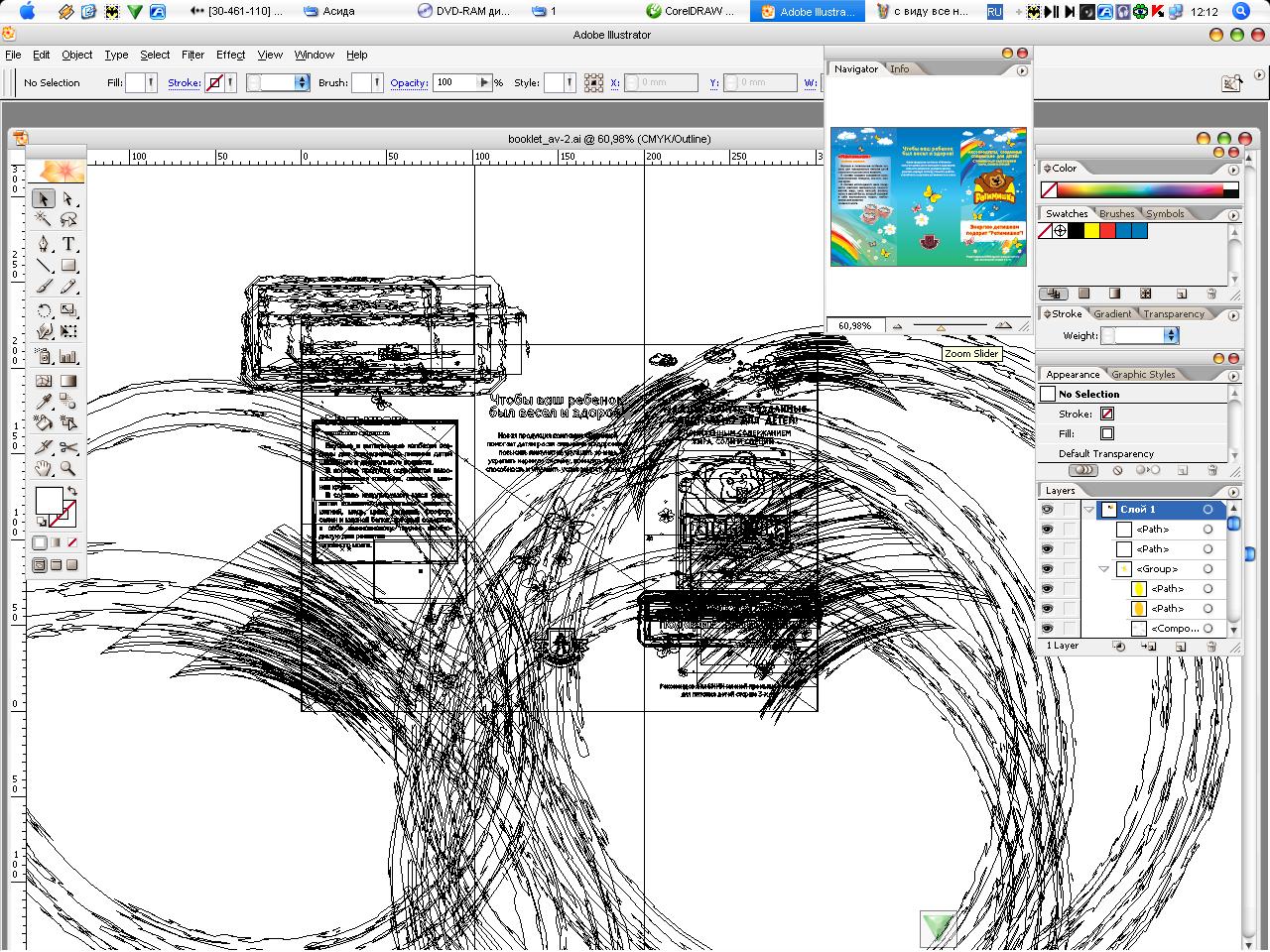Collapse the Слой 1 layer triangle

tap(1089, 510)
